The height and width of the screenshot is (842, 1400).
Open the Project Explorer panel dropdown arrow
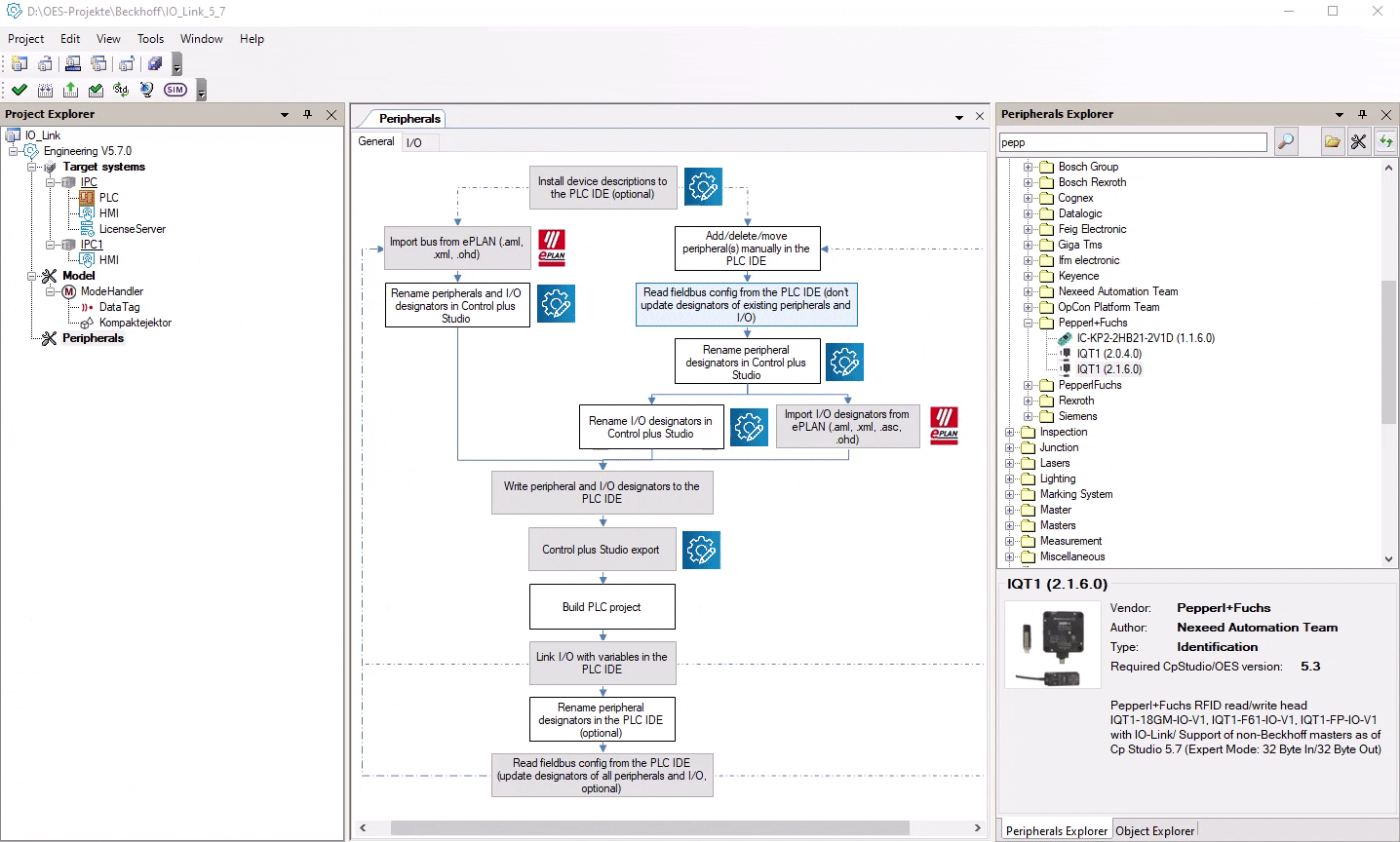(285, 114)
